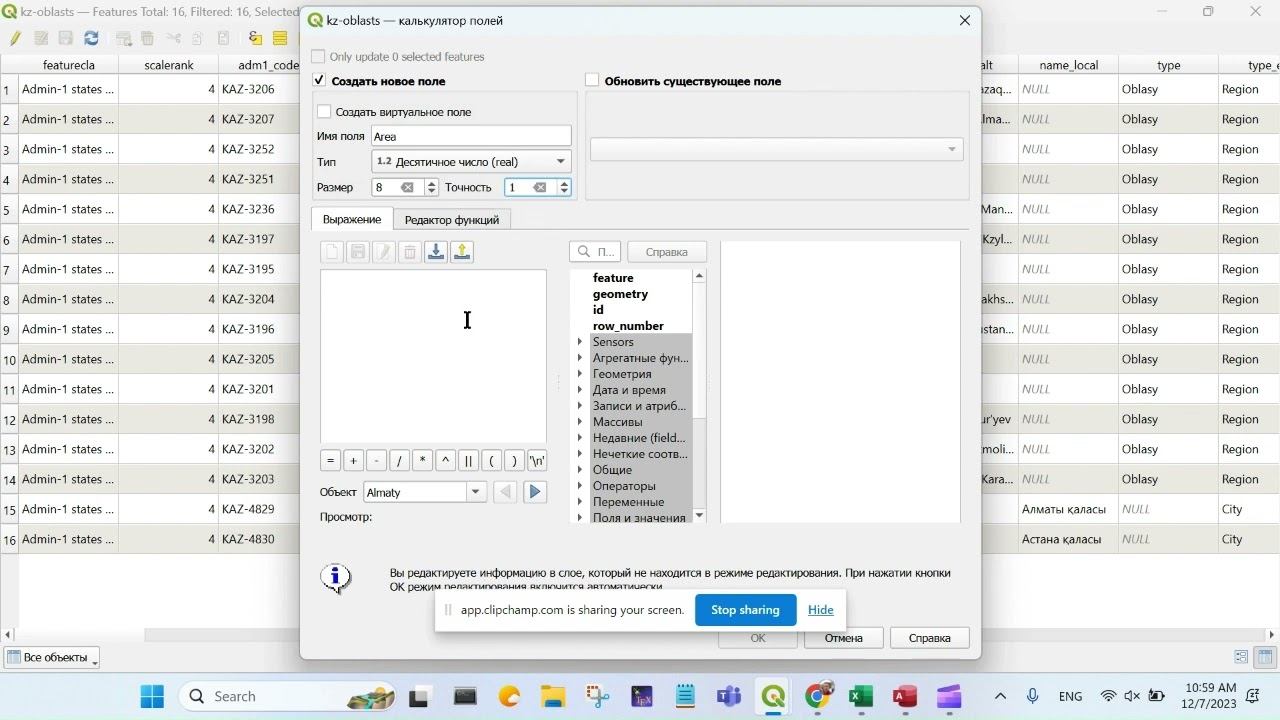This screenshot has width=1280, height=720.
Task: Expand the Геометрия function group
Action: pyautogui.click(x=580, y=374)
